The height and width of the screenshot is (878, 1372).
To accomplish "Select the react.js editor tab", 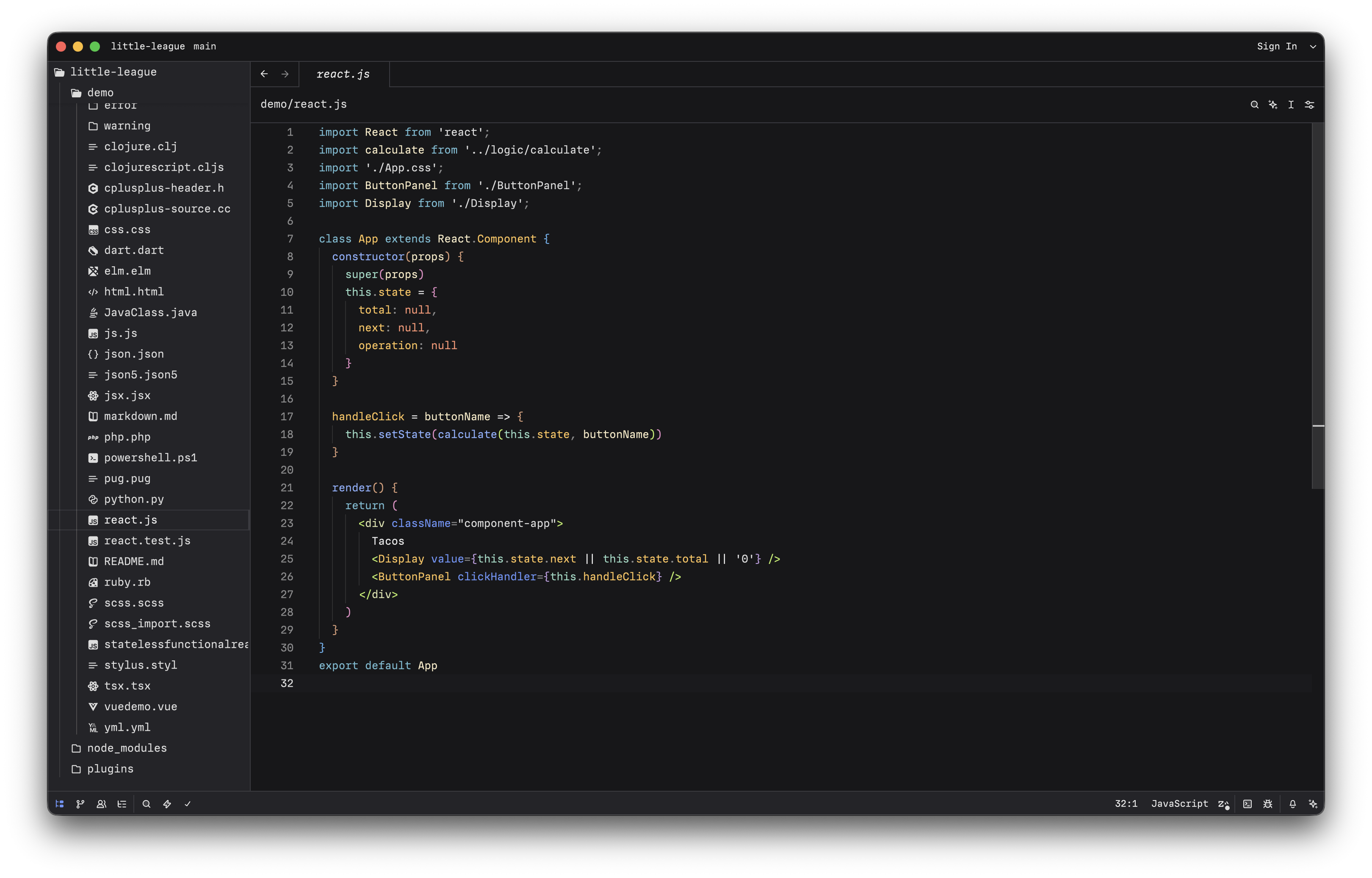I will pyautogui.click(x=343, y=74).
